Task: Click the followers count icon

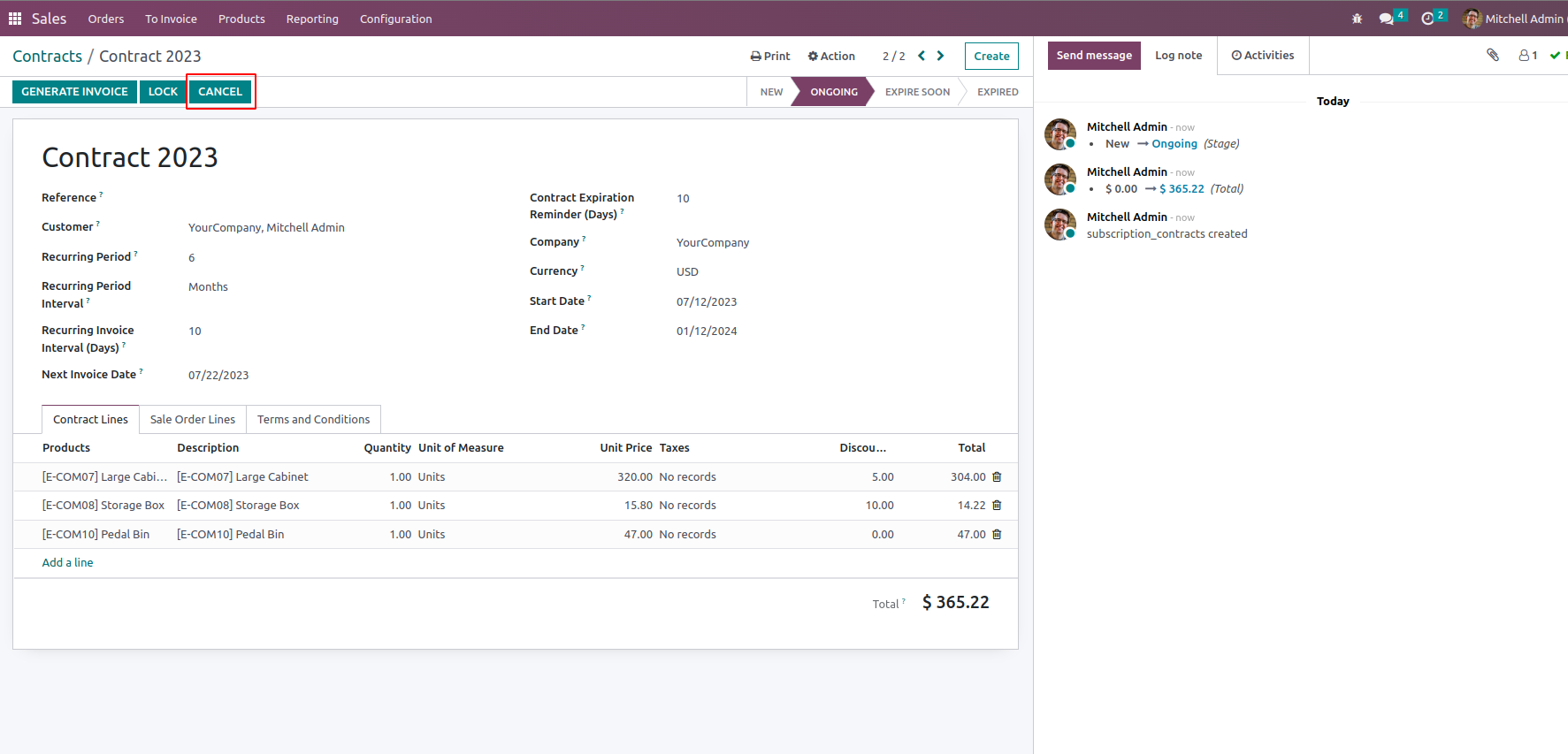Action: (1528, 55)
